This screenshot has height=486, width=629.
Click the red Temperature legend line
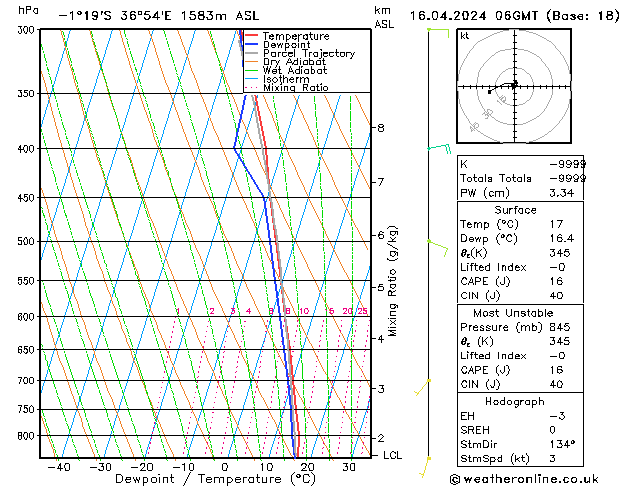tap(251, 37)
